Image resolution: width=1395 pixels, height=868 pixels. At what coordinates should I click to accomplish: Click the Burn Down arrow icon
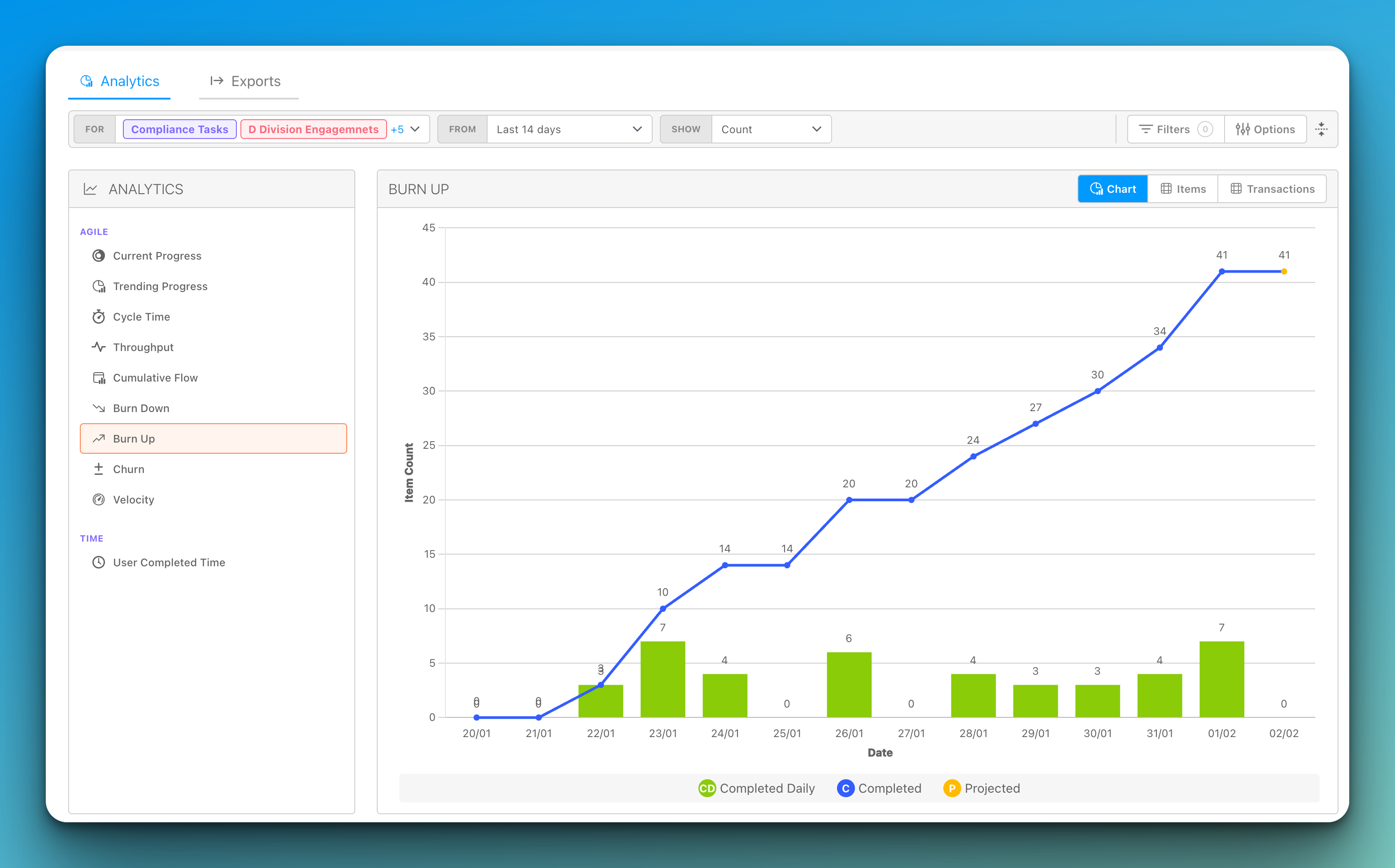[x=99, y=408]
